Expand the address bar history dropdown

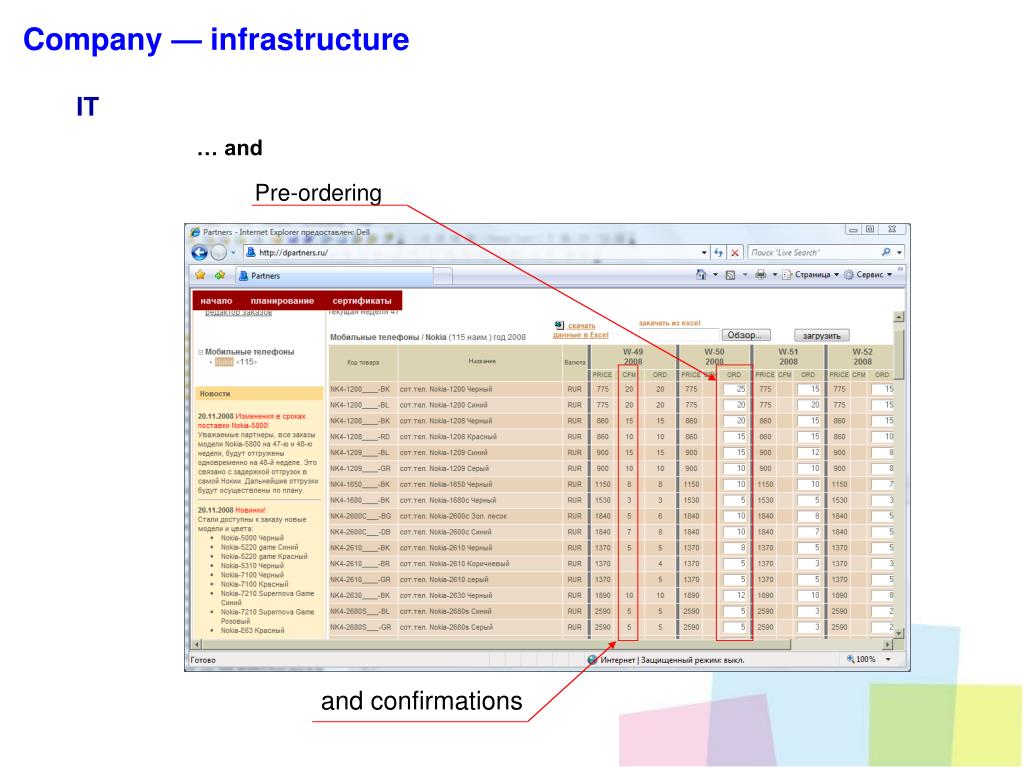coord(704,252)
